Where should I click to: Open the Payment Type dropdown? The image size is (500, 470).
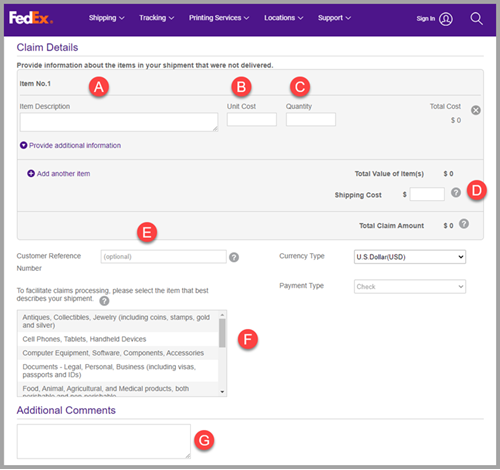coord(410,287)
